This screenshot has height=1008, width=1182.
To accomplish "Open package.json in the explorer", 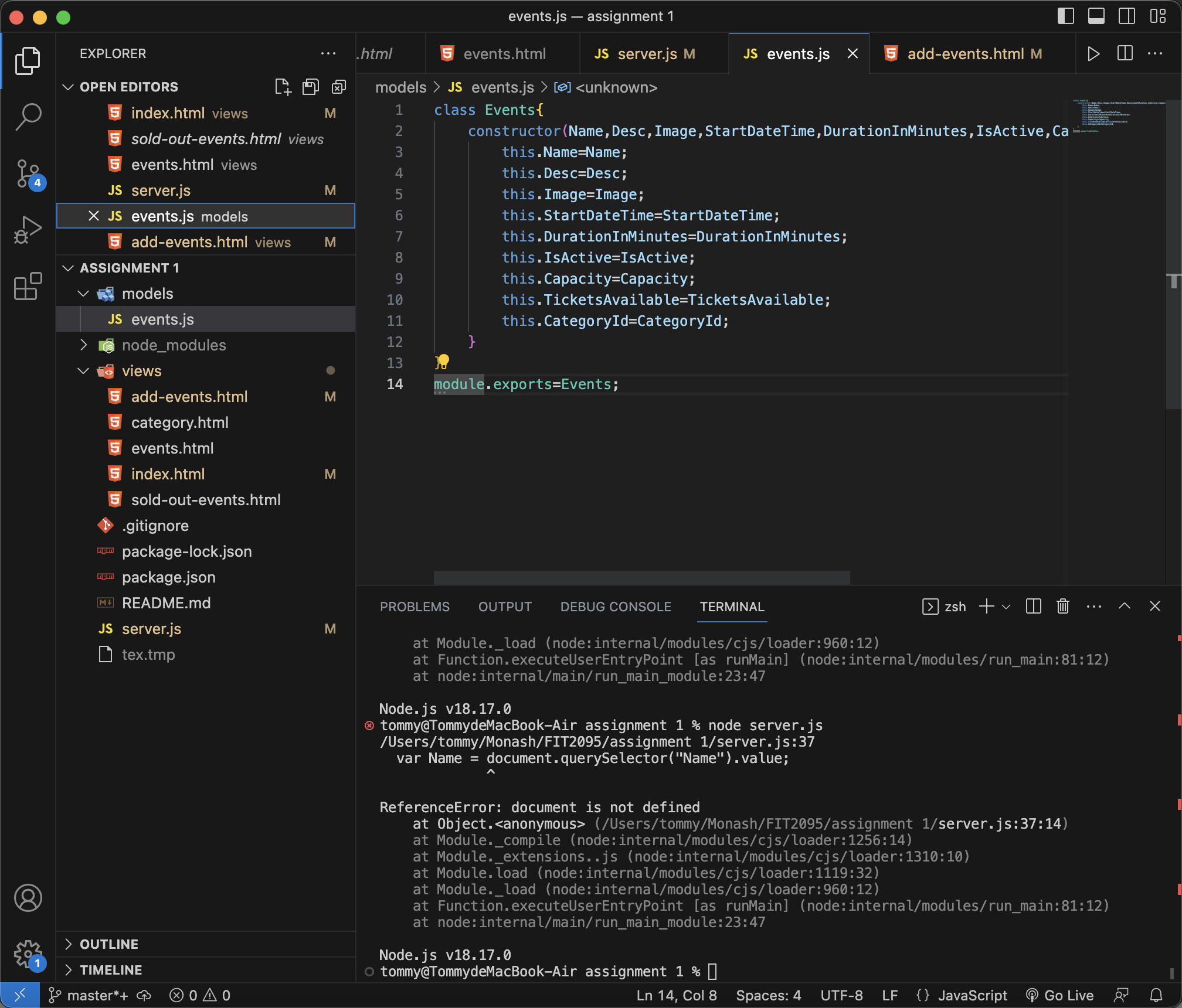I will (x=168, y=577).
